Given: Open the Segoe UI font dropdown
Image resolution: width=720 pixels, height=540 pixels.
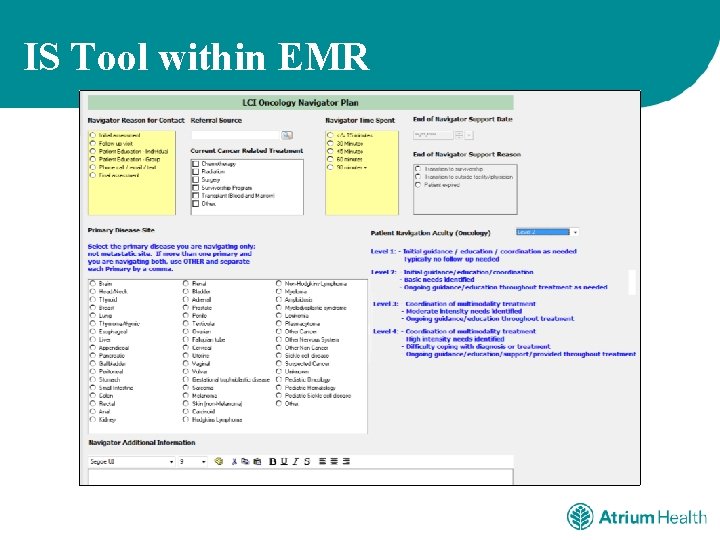Looking at the screenshot, I should [171, 461].
